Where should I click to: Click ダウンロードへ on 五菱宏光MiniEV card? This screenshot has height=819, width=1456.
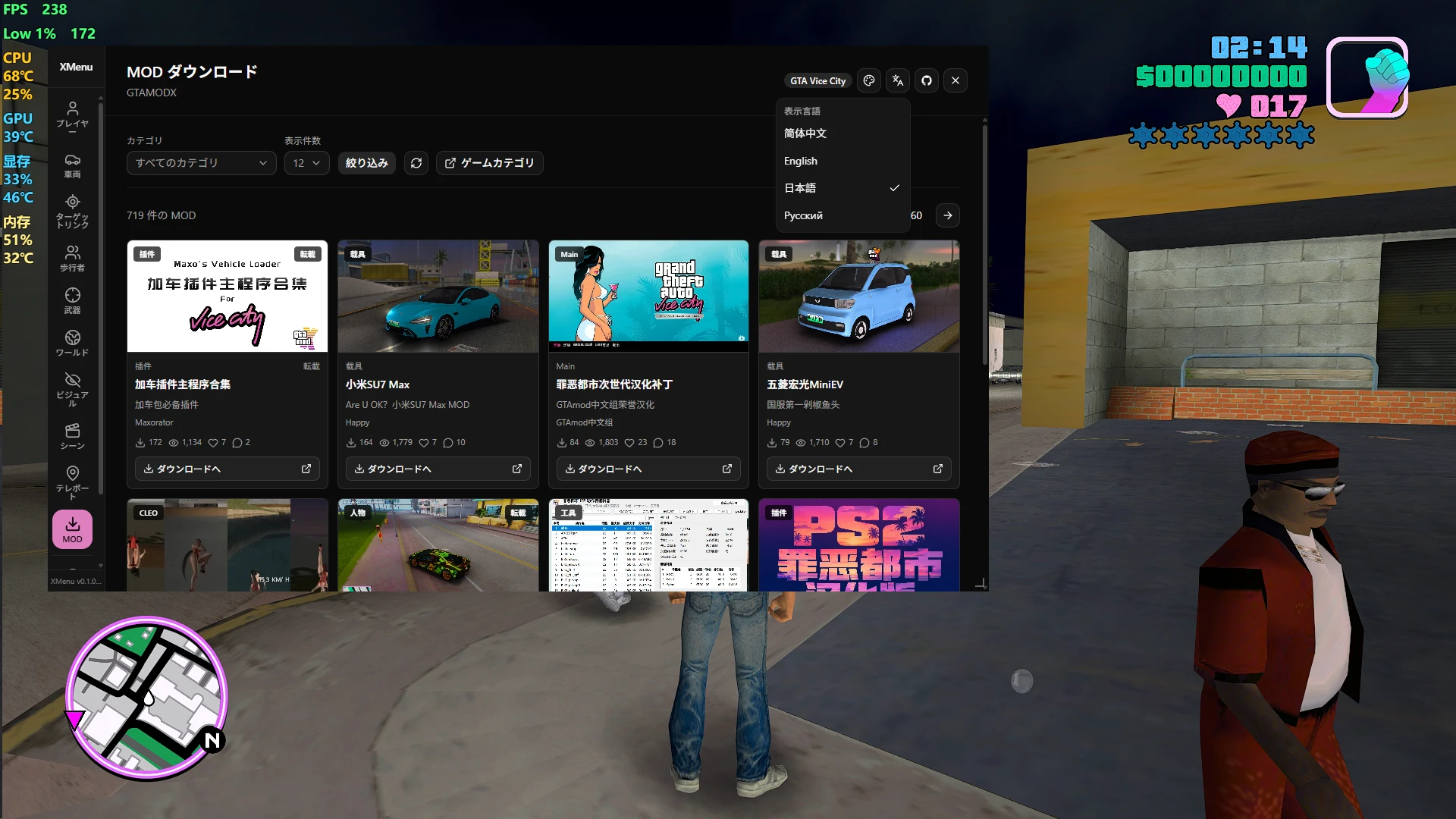click(x=858, y=469)
